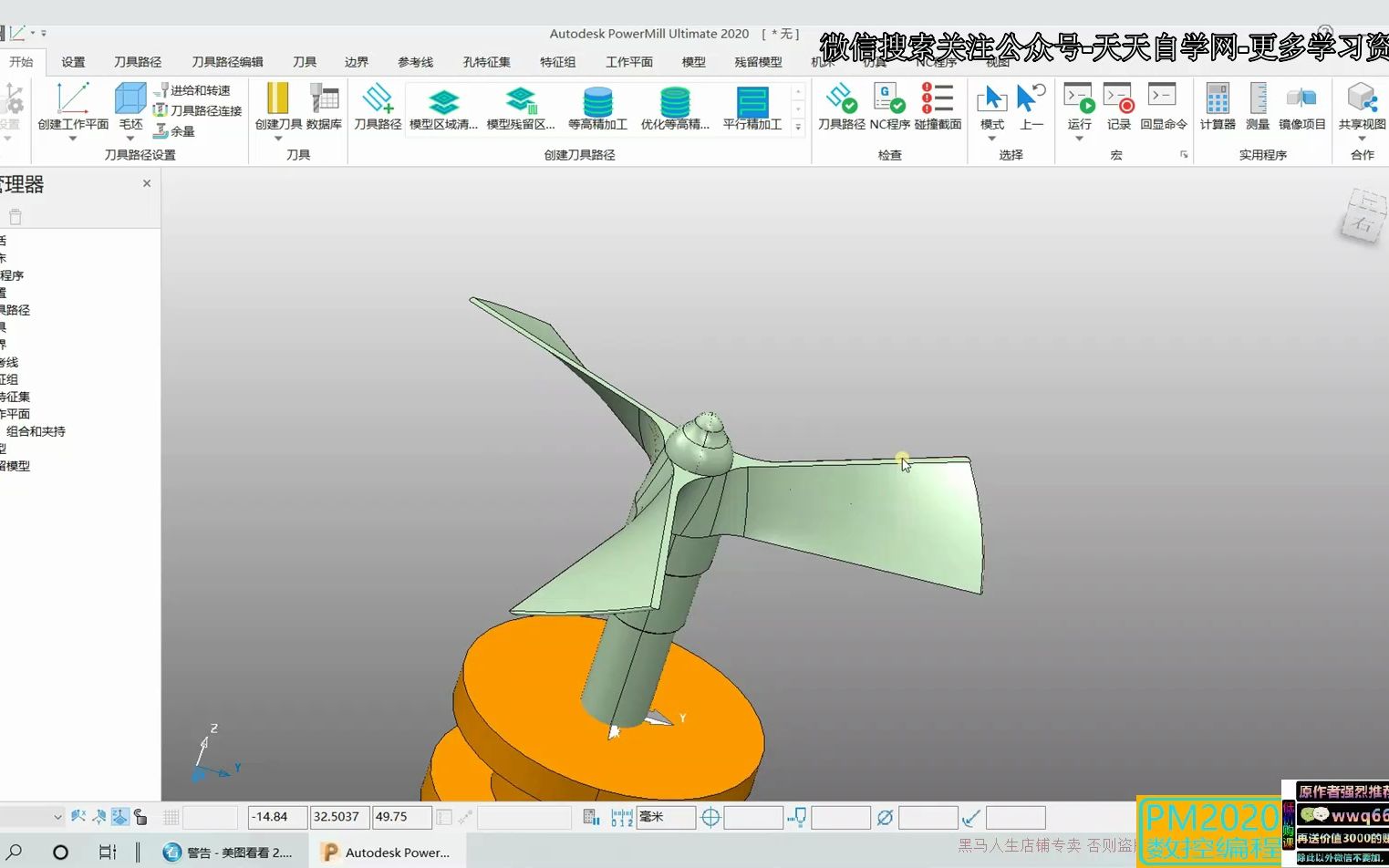This screenshot has height=868, width=1389.
Task: Select 组合和夹持 in the Explorer tree
Action: point(36,431)
